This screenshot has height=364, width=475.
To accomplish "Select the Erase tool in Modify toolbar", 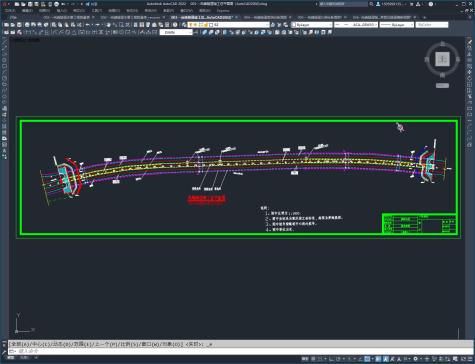I will pyautogui.click(x=469, y=42).
